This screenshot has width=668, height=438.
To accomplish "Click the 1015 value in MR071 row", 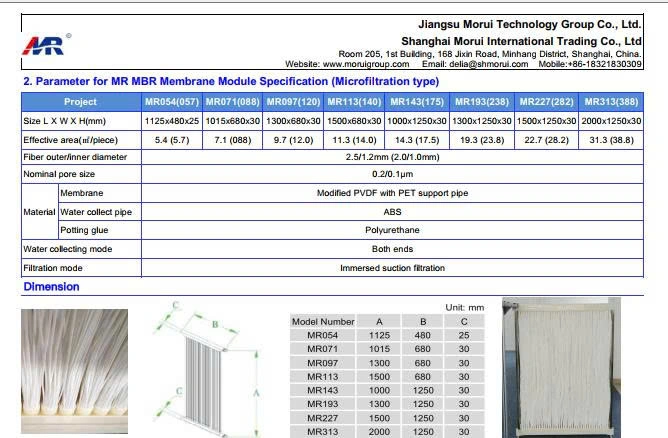I will 379,349.
